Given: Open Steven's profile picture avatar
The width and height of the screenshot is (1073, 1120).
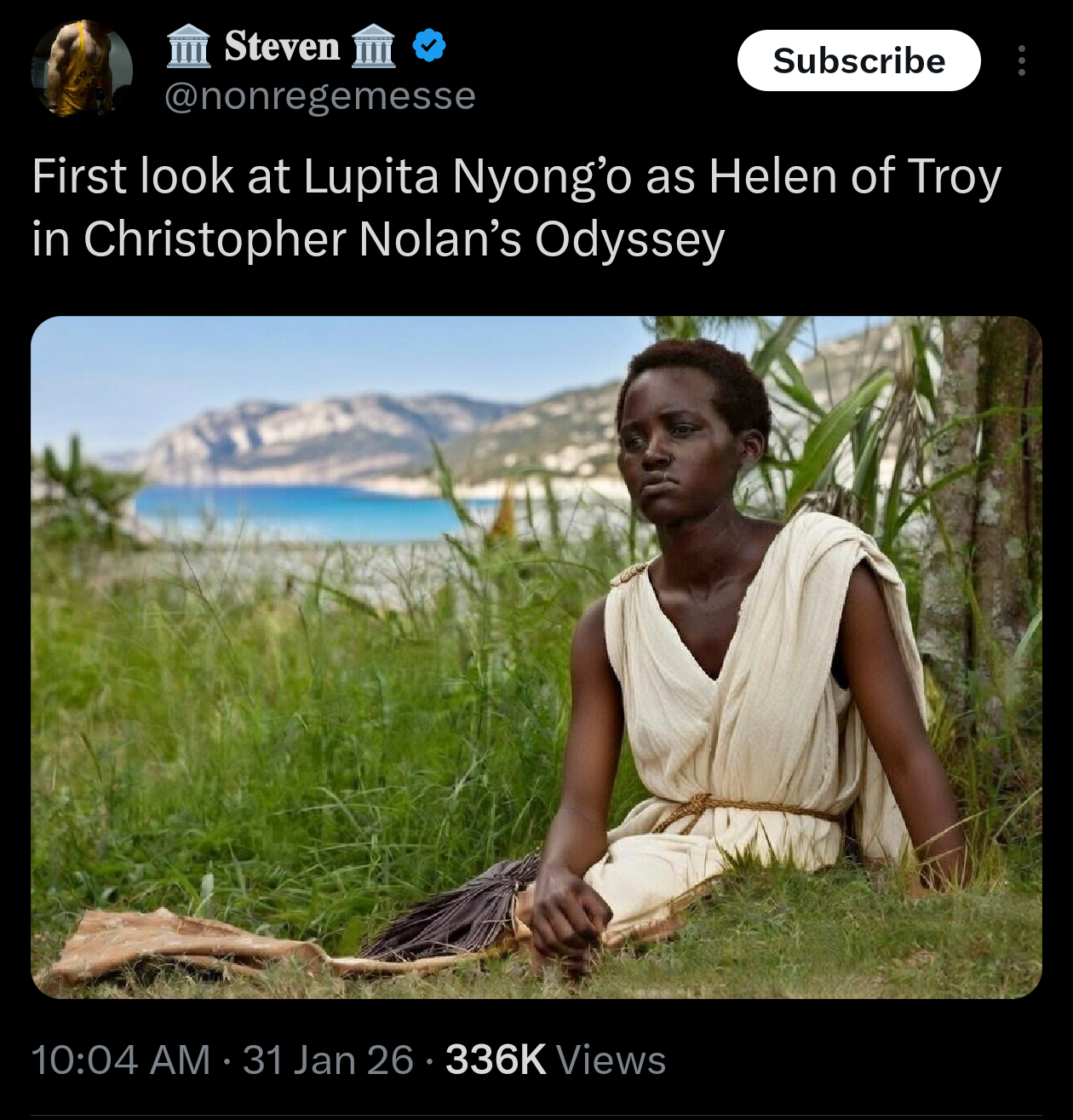Looking at the screenshot, I should coord(82,68).
